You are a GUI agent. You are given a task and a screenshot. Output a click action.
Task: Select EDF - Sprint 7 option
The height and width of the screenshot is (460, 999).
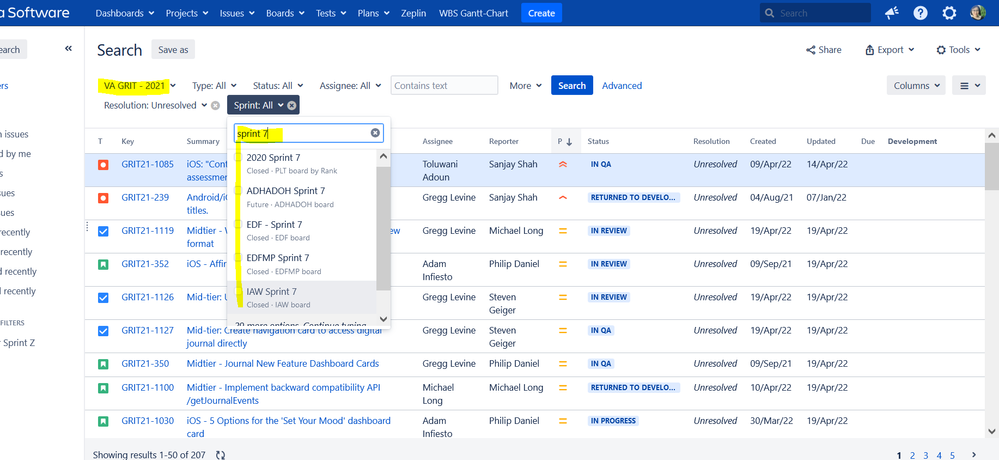tap(274, 225)
